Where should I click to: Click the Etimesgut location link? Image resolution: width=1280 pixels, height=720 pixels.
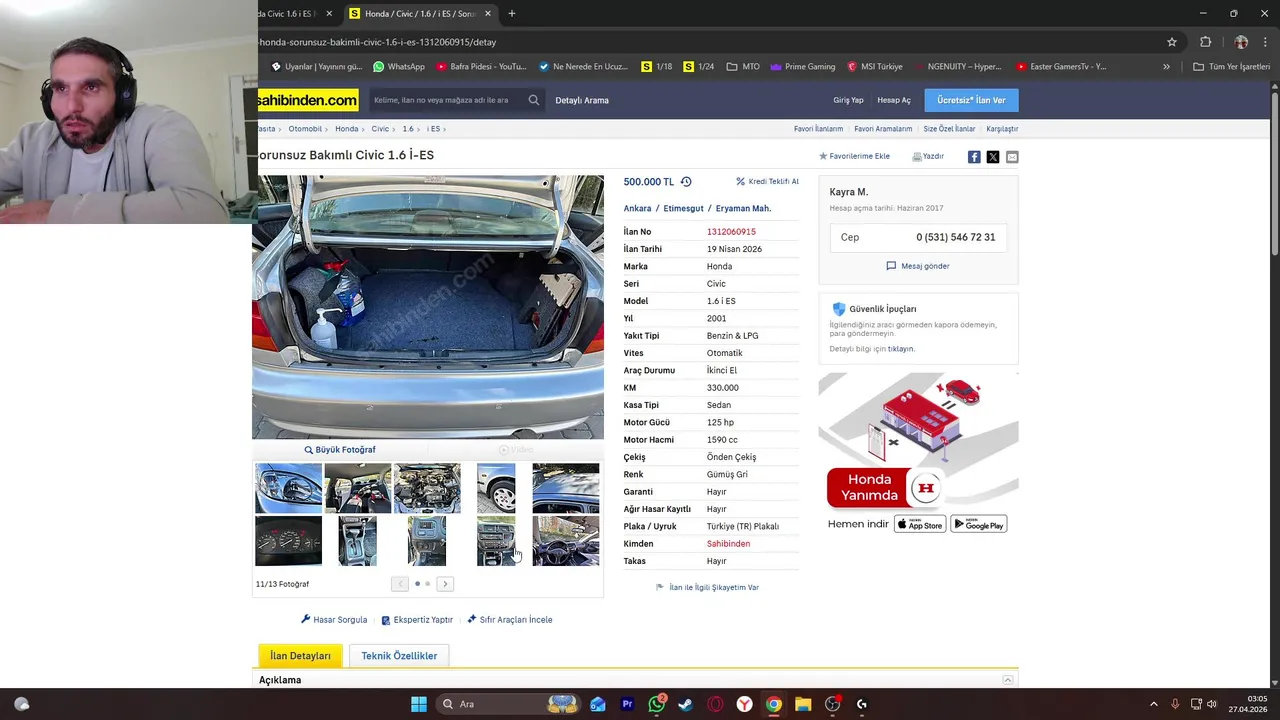(685, 209)
